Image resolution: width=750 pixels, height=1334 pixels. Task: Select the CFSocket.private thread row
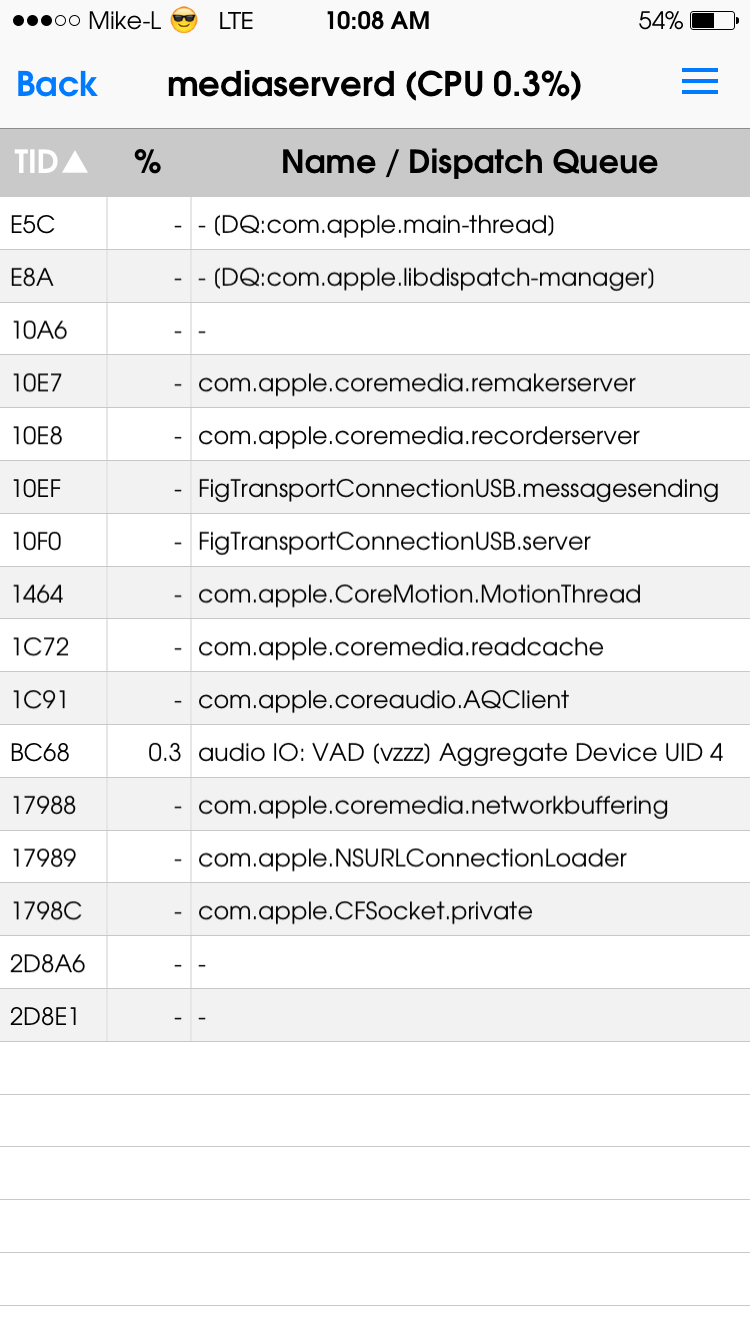pyautogui.click(x=375, y=911)
